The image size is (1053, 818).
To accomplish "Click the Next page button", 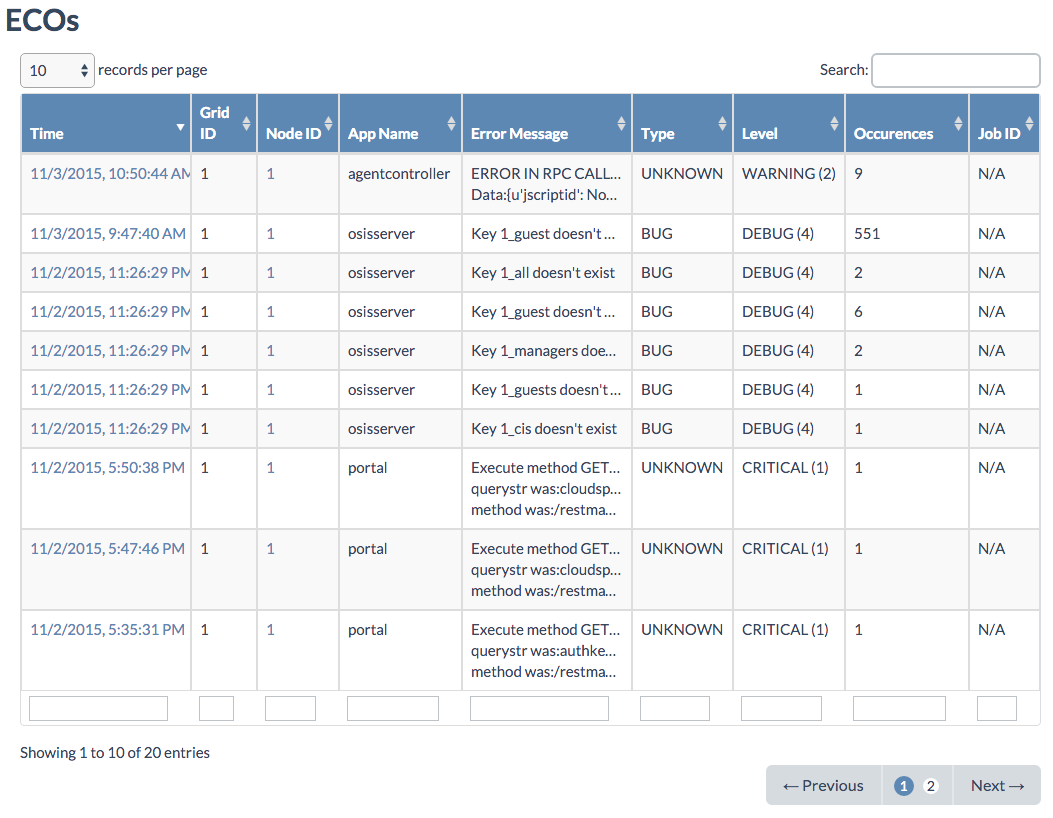I will (x=997, y=786).
